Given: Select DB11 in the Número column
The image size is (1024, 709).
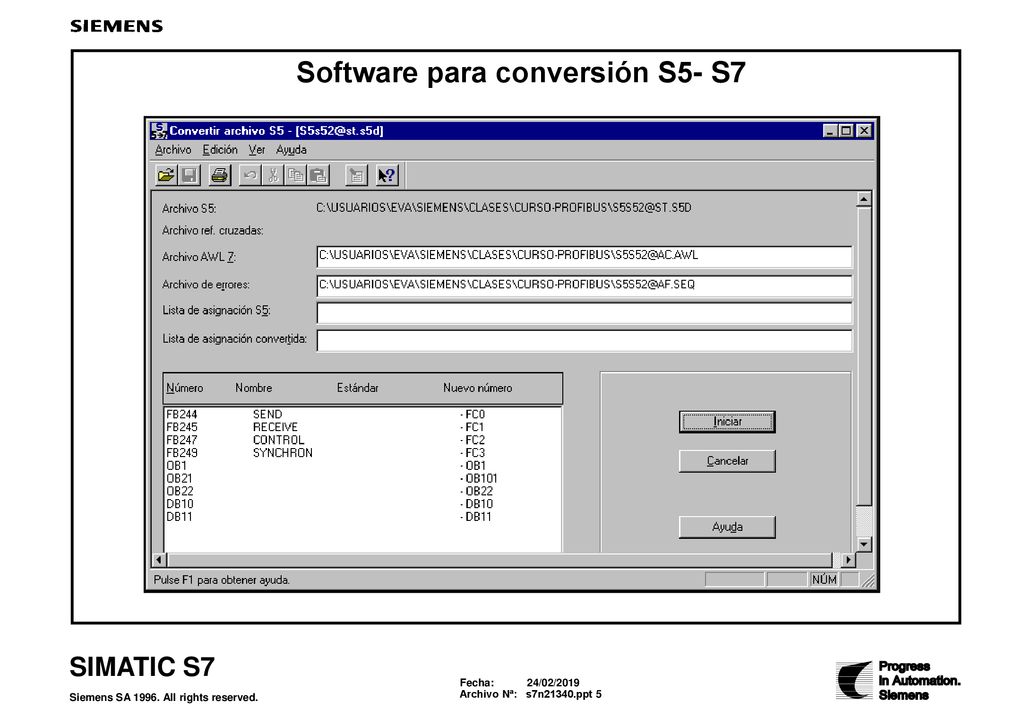Looking at the screenshot, I should (x=180, y=516).
